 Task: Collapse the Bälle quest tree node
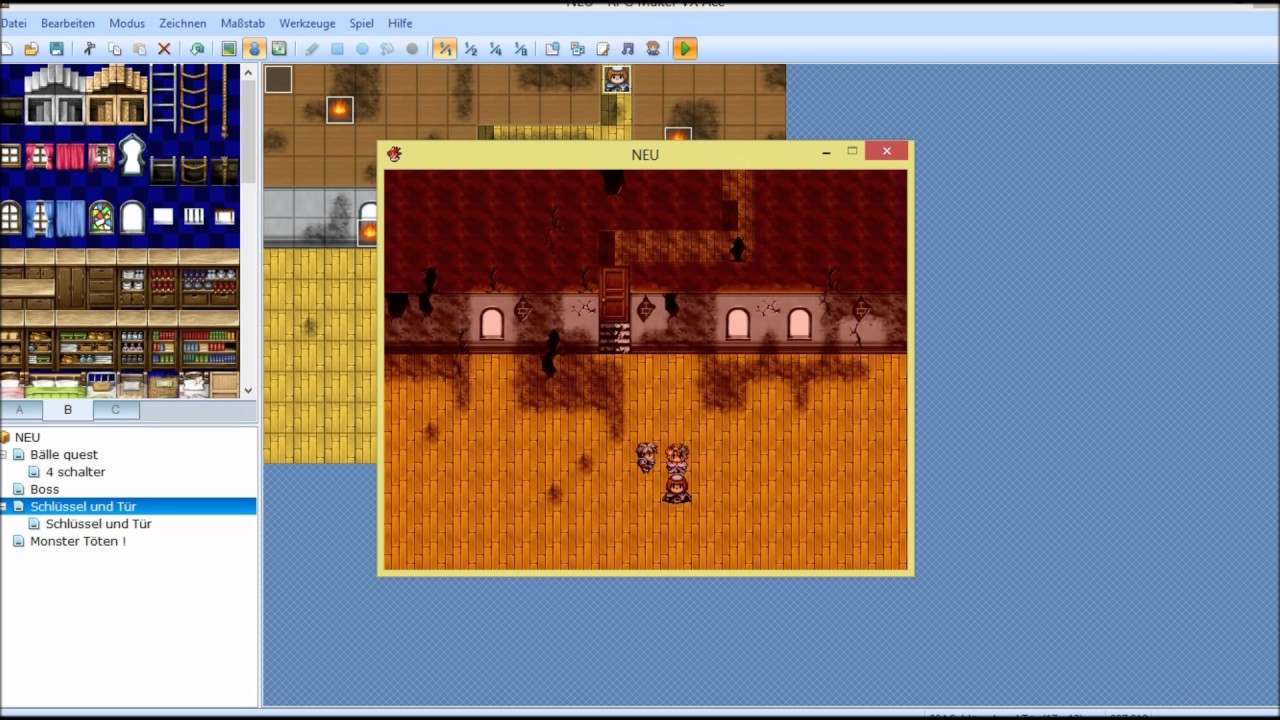(x=3, y=455)
